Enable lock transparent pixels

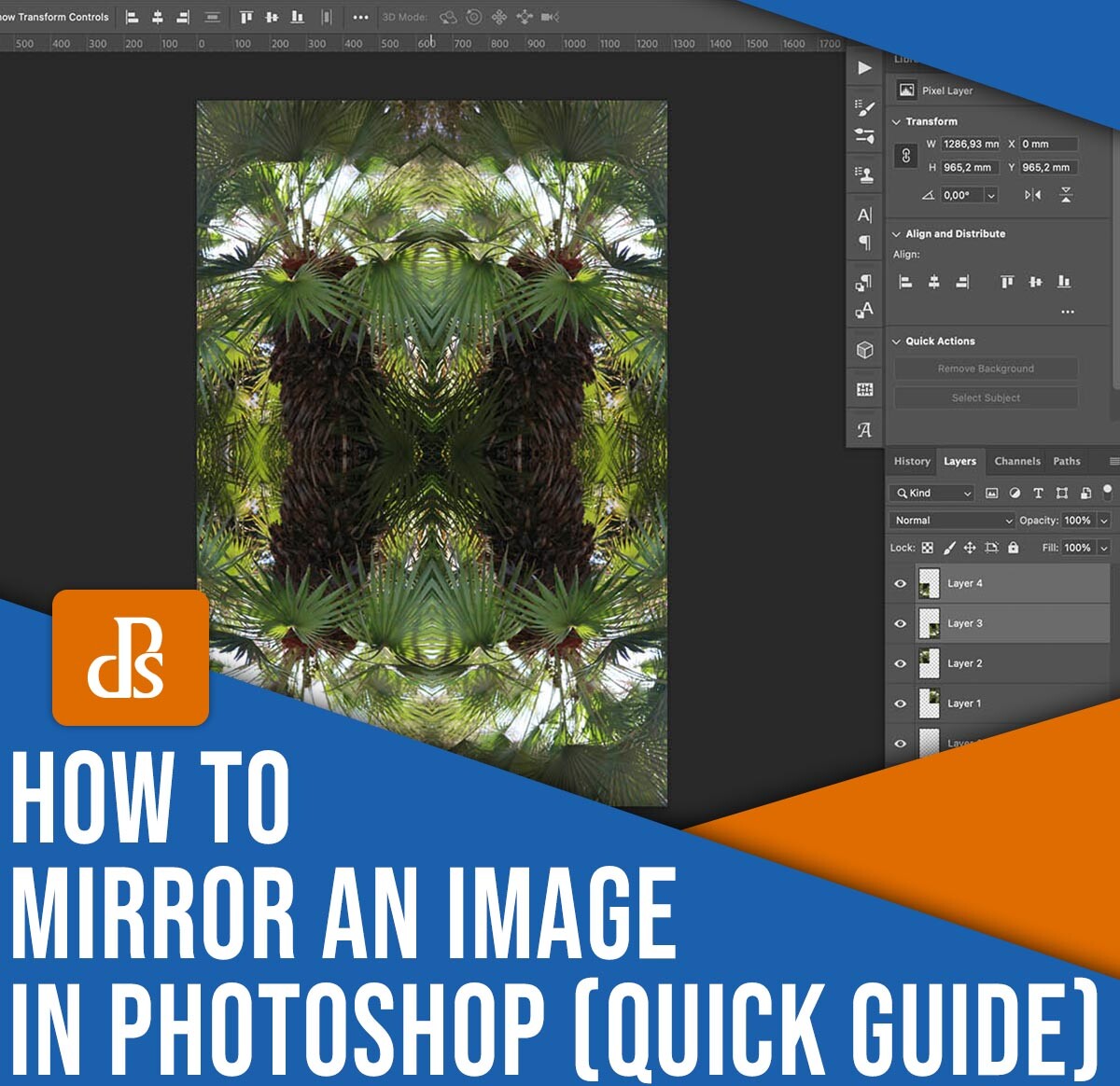[x=928, y=548]
